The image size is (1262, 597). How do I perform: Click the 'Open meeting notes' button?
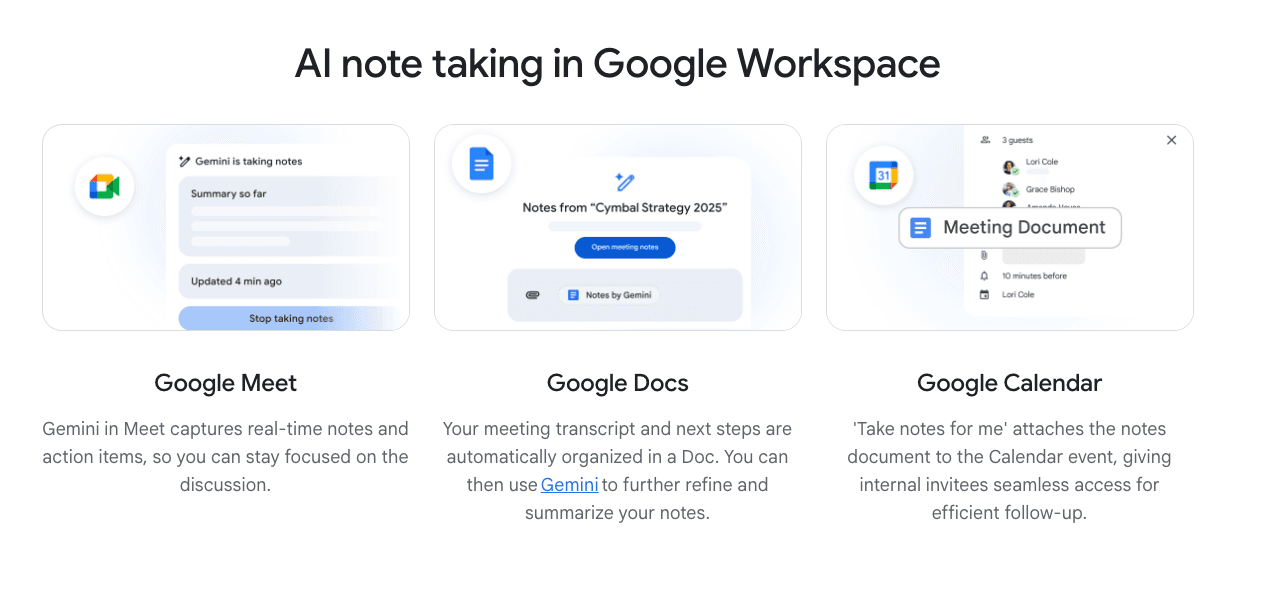625,247
